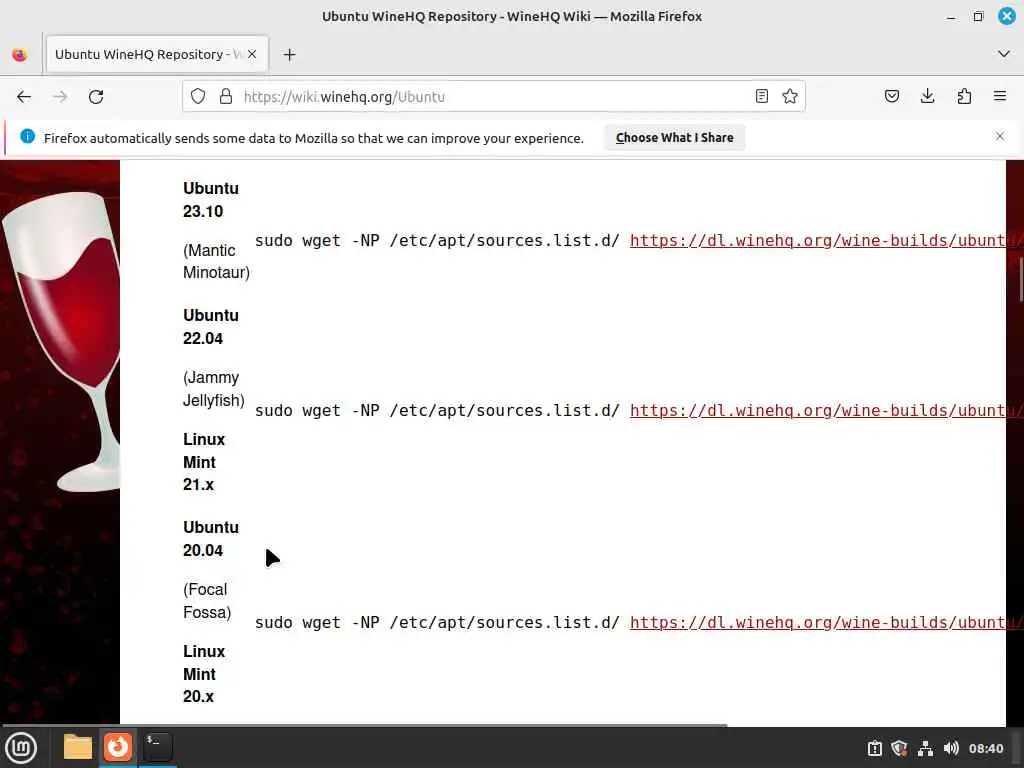Click the (Focal Fossa) text

pos(207,601)
